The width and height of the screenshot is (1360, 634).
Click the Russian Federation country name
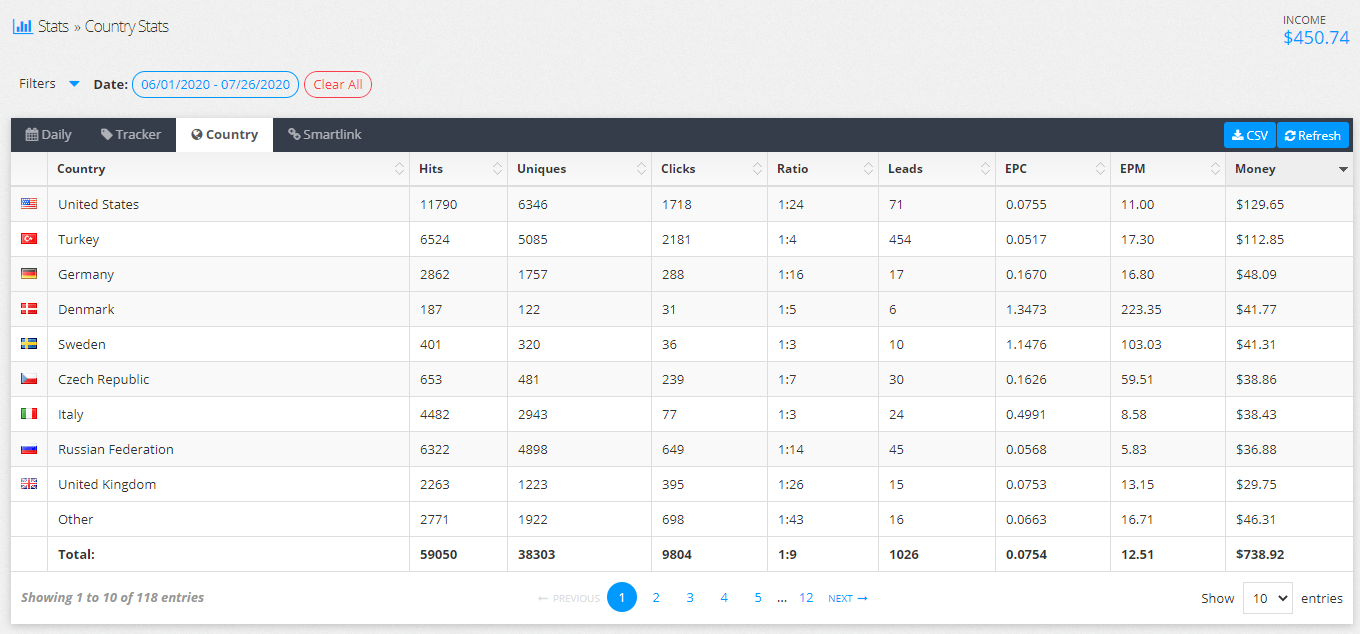click(116, 449)
